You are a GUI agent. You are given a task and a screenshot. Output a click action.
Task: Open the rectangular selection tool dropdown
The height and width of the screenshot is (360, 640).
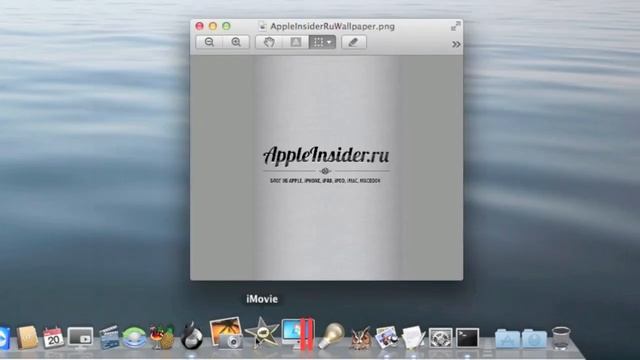click(322, 42)
